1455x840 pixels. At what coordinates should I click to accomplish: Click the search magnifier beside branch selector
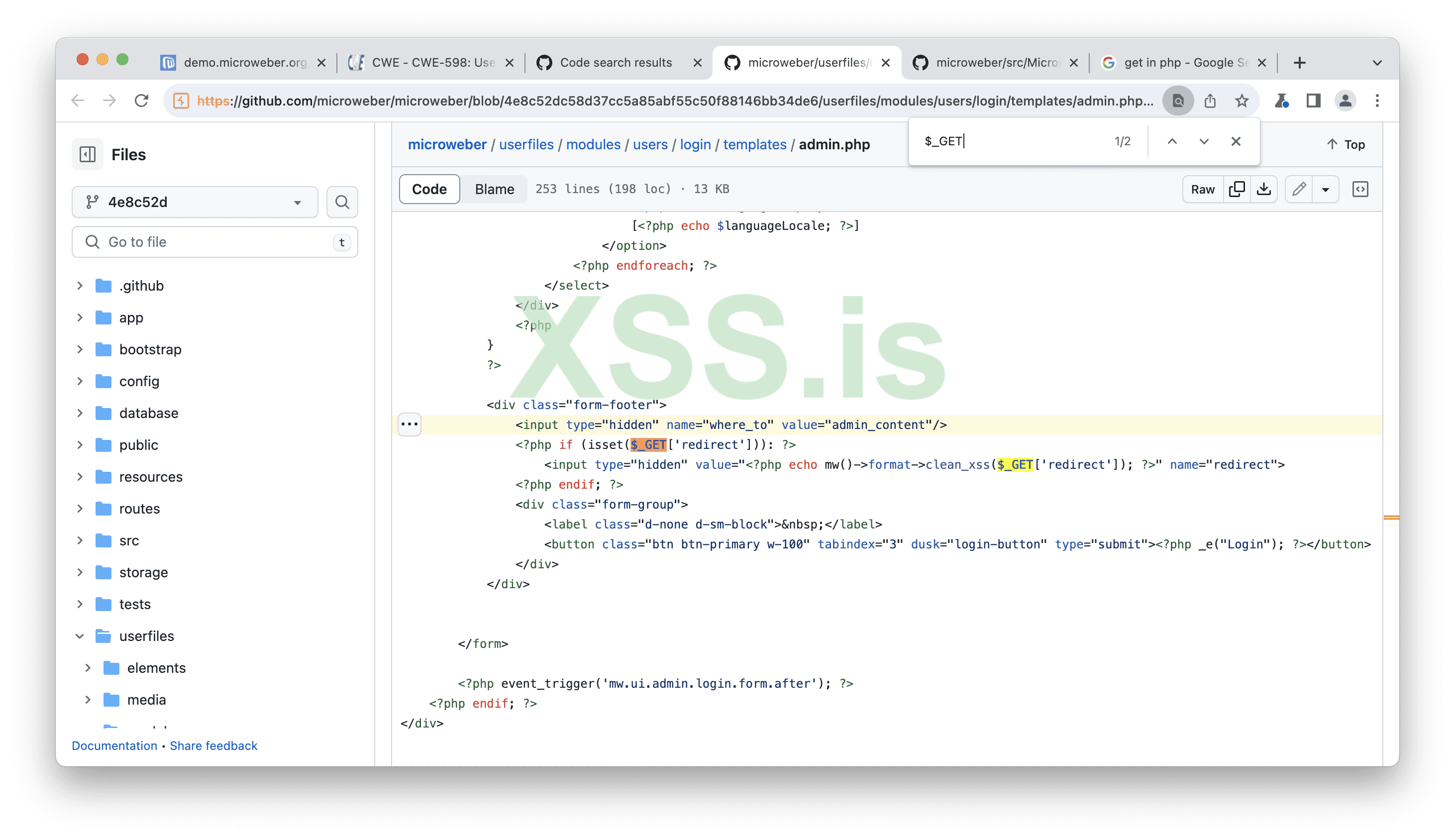342,202
